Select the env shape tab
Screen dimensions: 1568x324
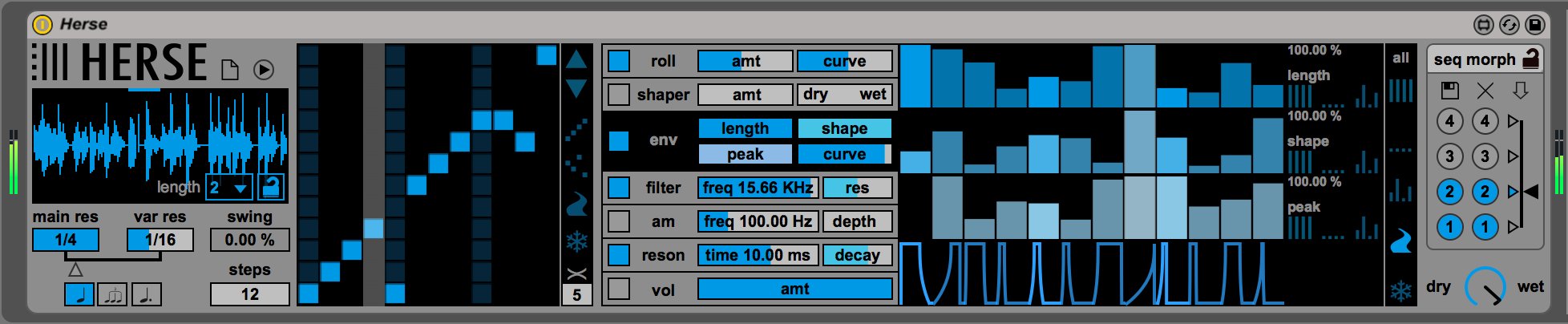click(x=844, y=128)
